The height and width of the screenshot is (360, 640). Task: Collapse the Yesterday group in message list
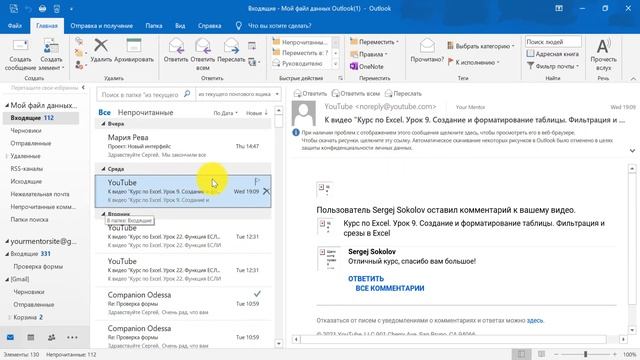103,123
